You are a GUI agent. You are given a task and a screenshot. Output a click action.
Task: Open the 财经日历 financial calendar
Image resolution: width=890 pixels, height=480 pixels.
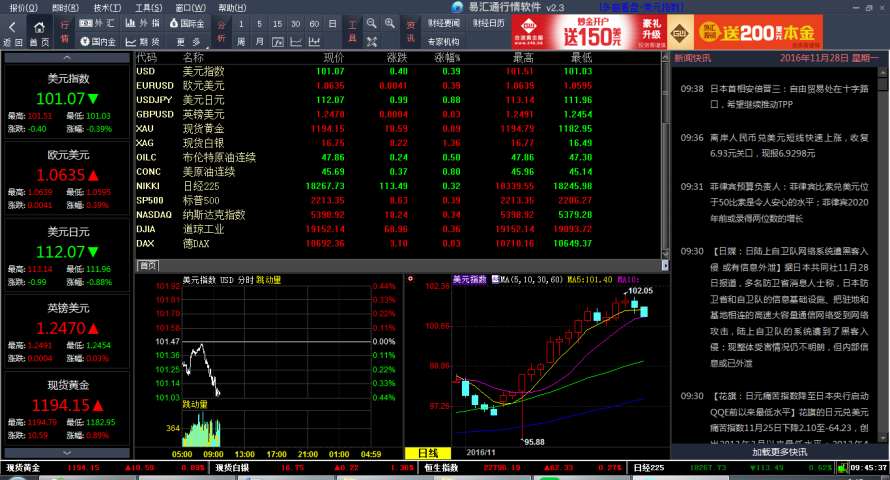tap(489, 23)
